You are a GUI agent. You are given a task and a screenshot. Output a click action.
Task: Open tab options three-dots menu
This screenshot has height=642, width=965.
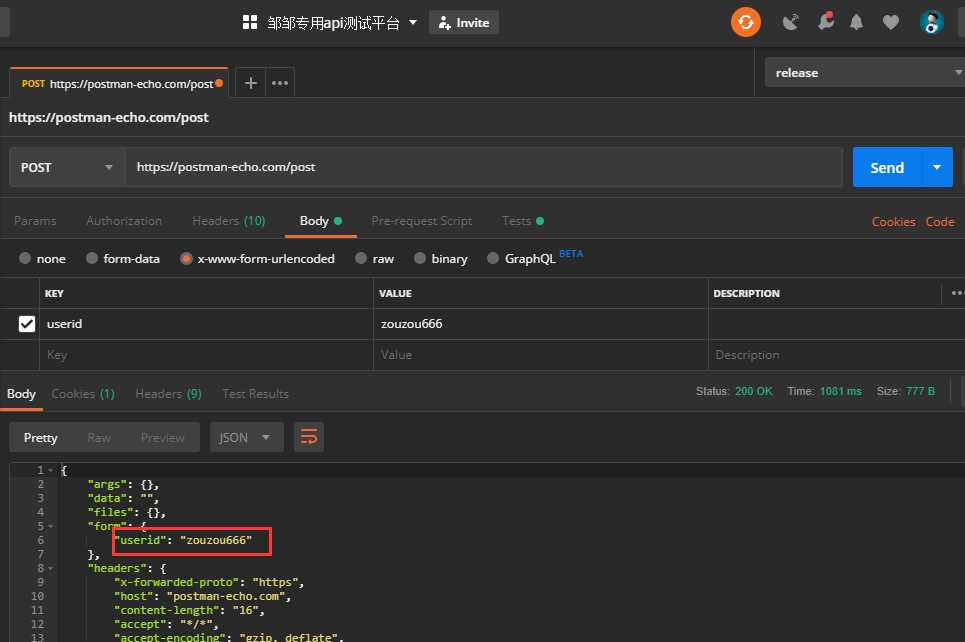tap(280, 82)
